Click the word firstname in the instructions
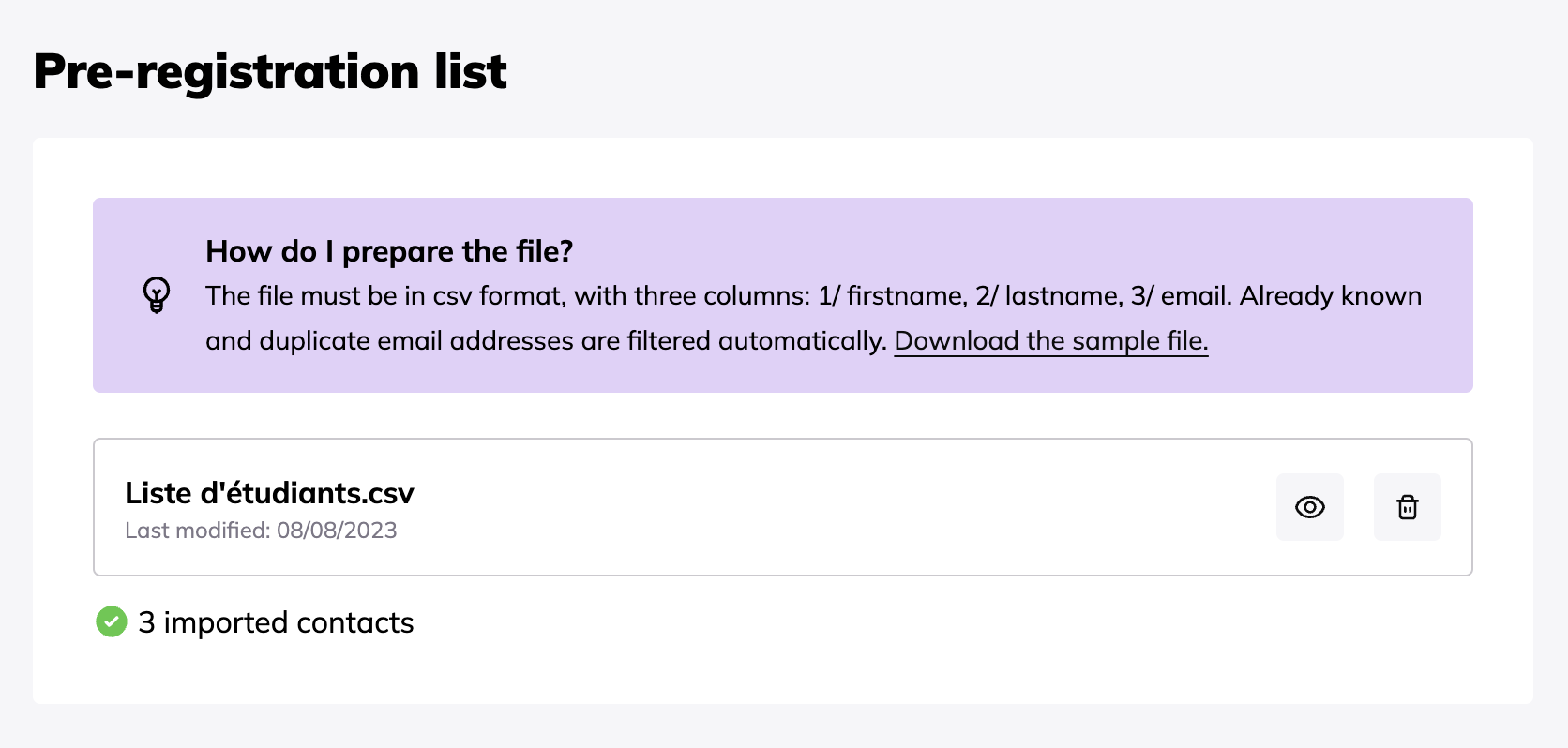1568x748 pixels. point(907,296)
